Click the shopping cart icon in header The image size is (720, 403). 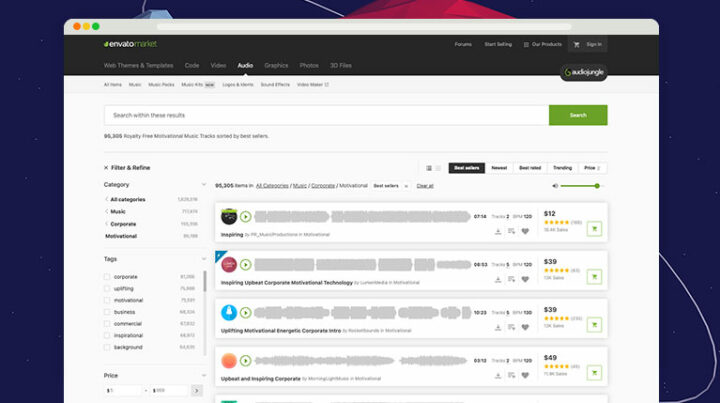(576, 44)
